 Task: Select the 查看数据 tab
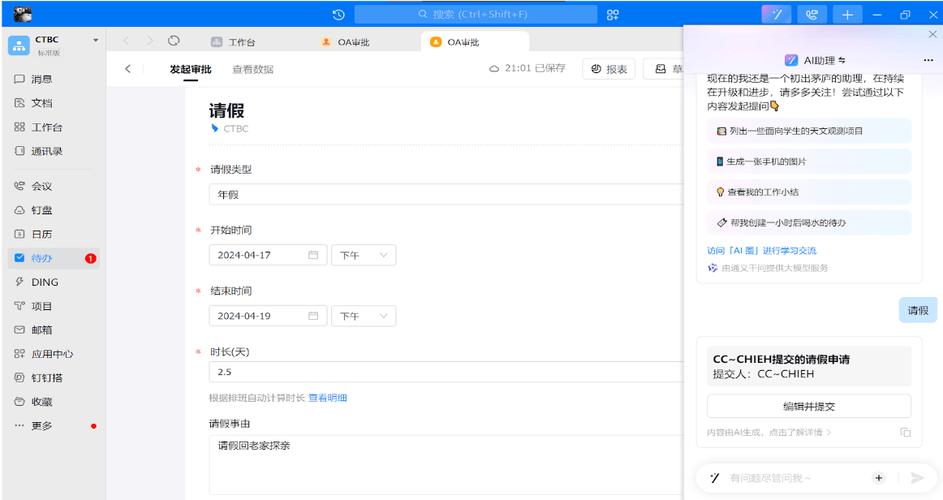(253, 69)
